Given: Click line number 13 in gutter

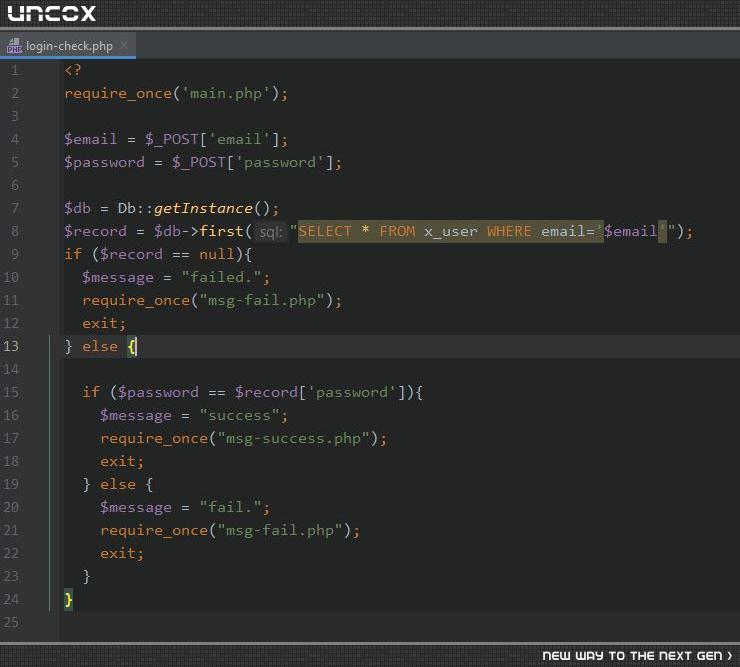Looking at the screenshot, I should tap(10, 346).
